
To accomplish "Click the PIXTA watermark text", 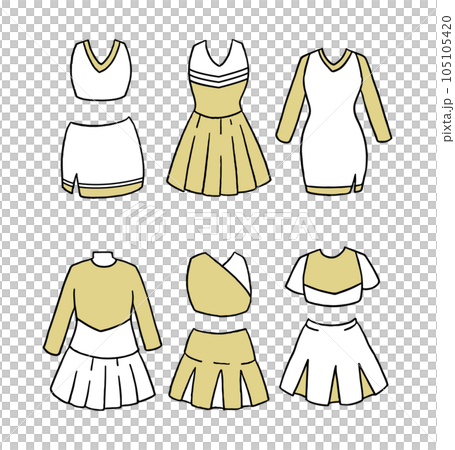I will pyautogui.click(x=252, y=226).
